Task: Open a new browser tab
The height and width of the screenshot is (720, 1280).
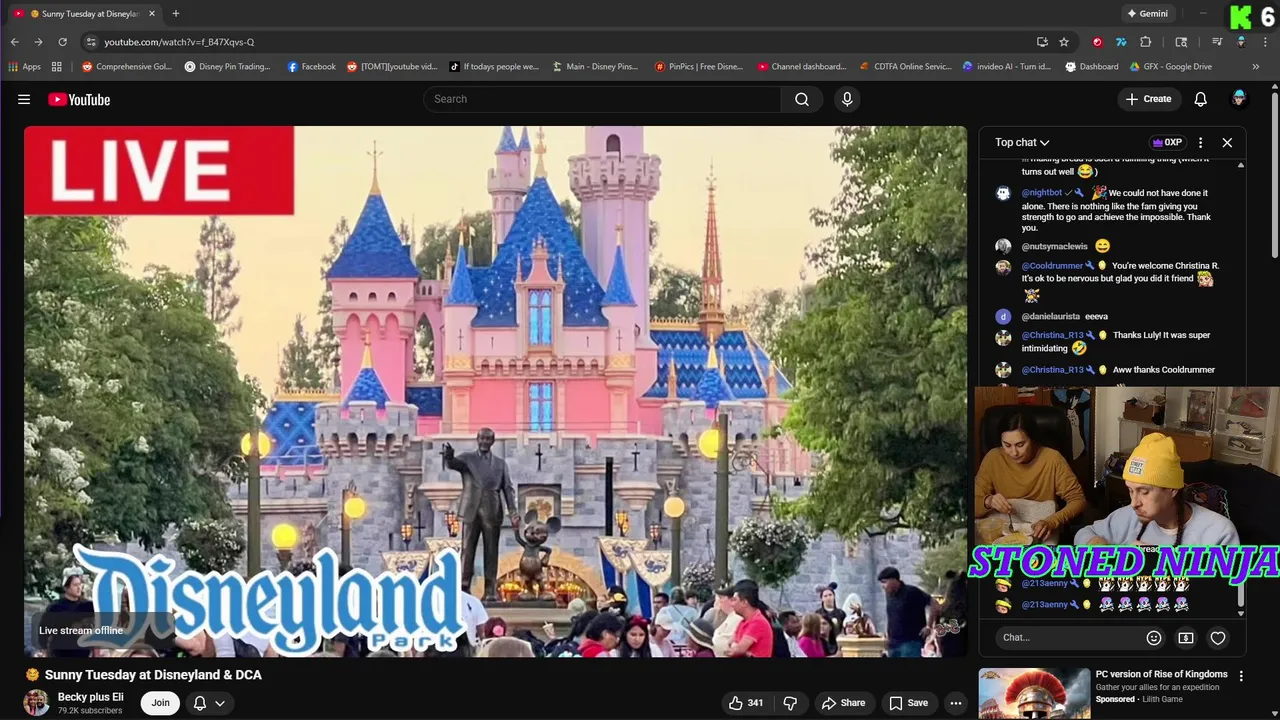Action: (176, 13)
